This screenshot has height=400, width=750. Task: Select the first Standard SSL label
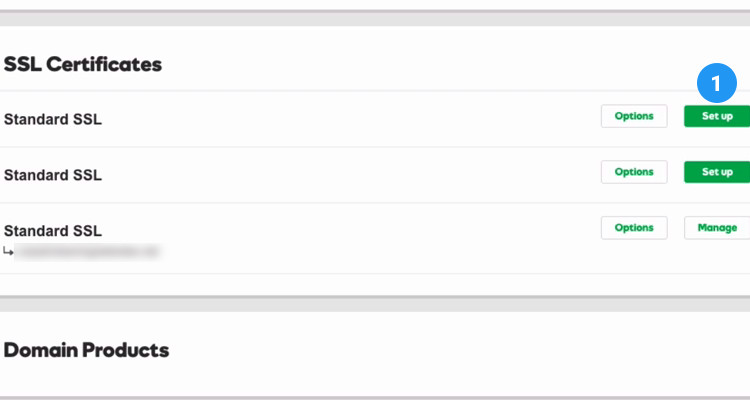53,120
